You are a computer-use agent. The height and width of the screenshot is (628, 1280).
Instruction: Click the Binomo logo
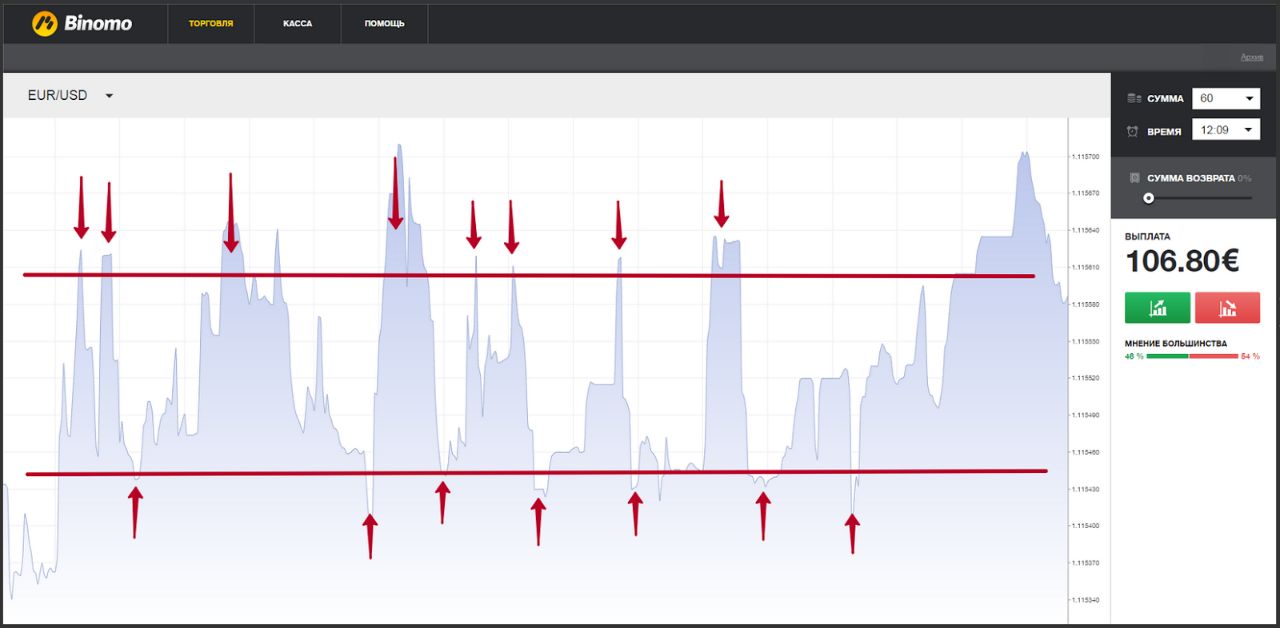click(x=82, y=22)
